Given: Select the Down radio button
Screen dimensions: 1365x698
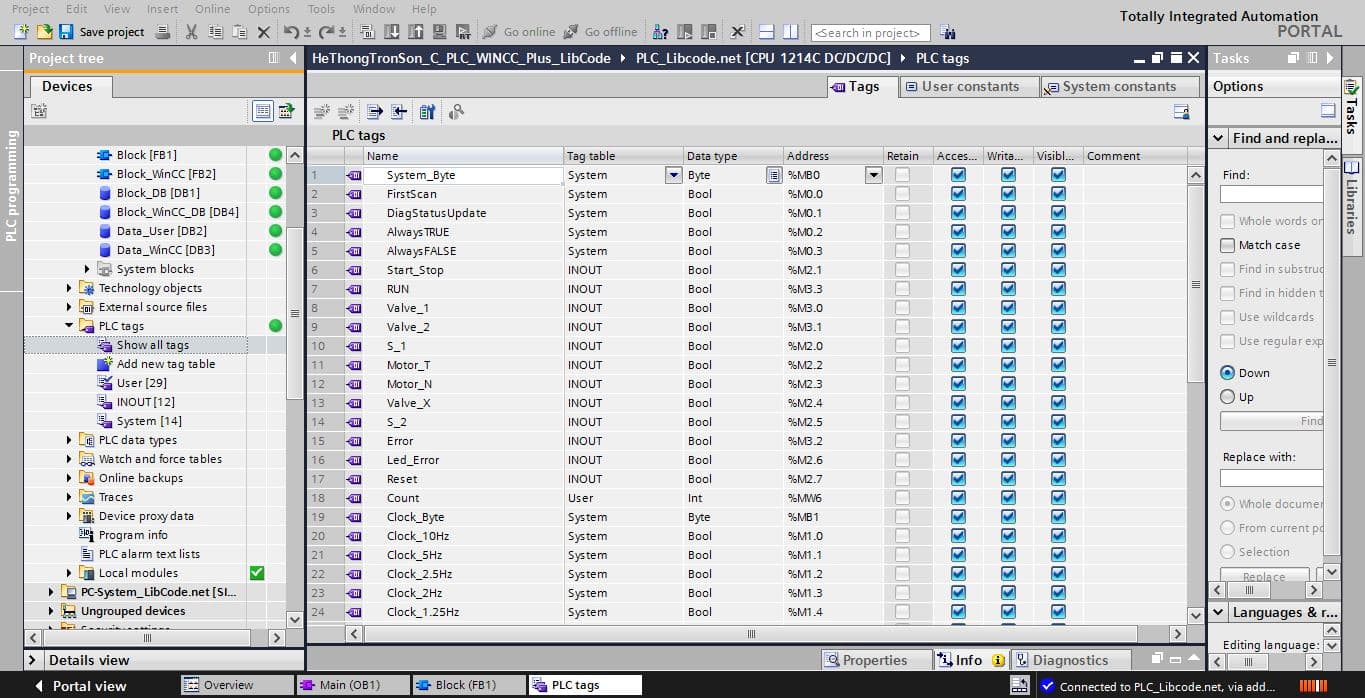Looking at the screenshot, I should coord(1227,373).
